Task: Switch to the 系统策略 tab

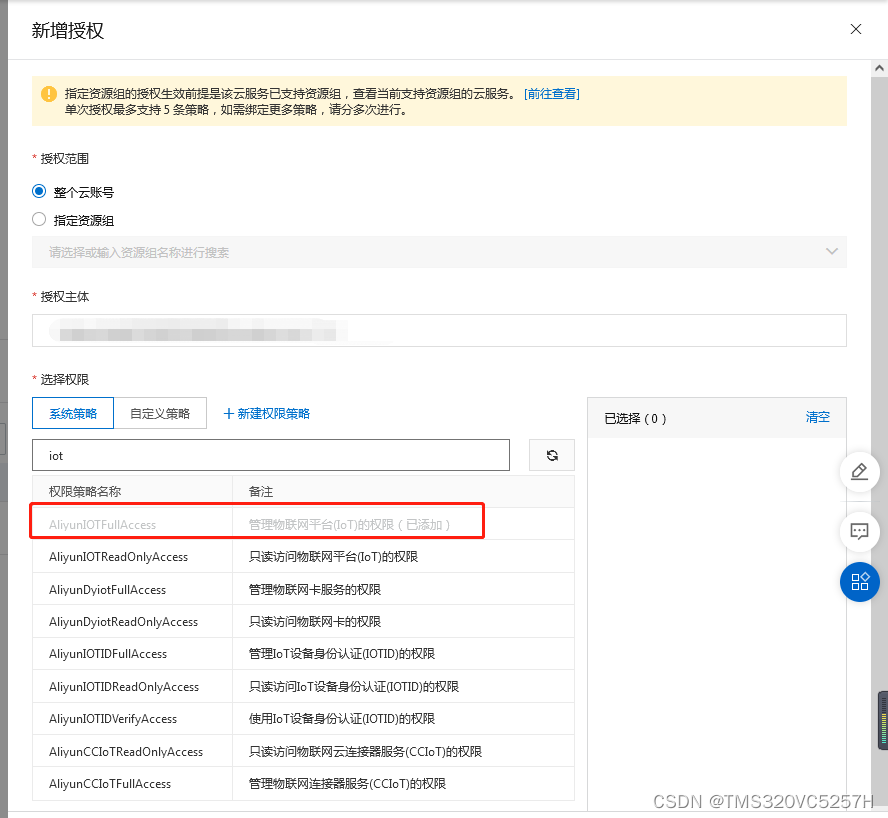Action: (73, 414)
